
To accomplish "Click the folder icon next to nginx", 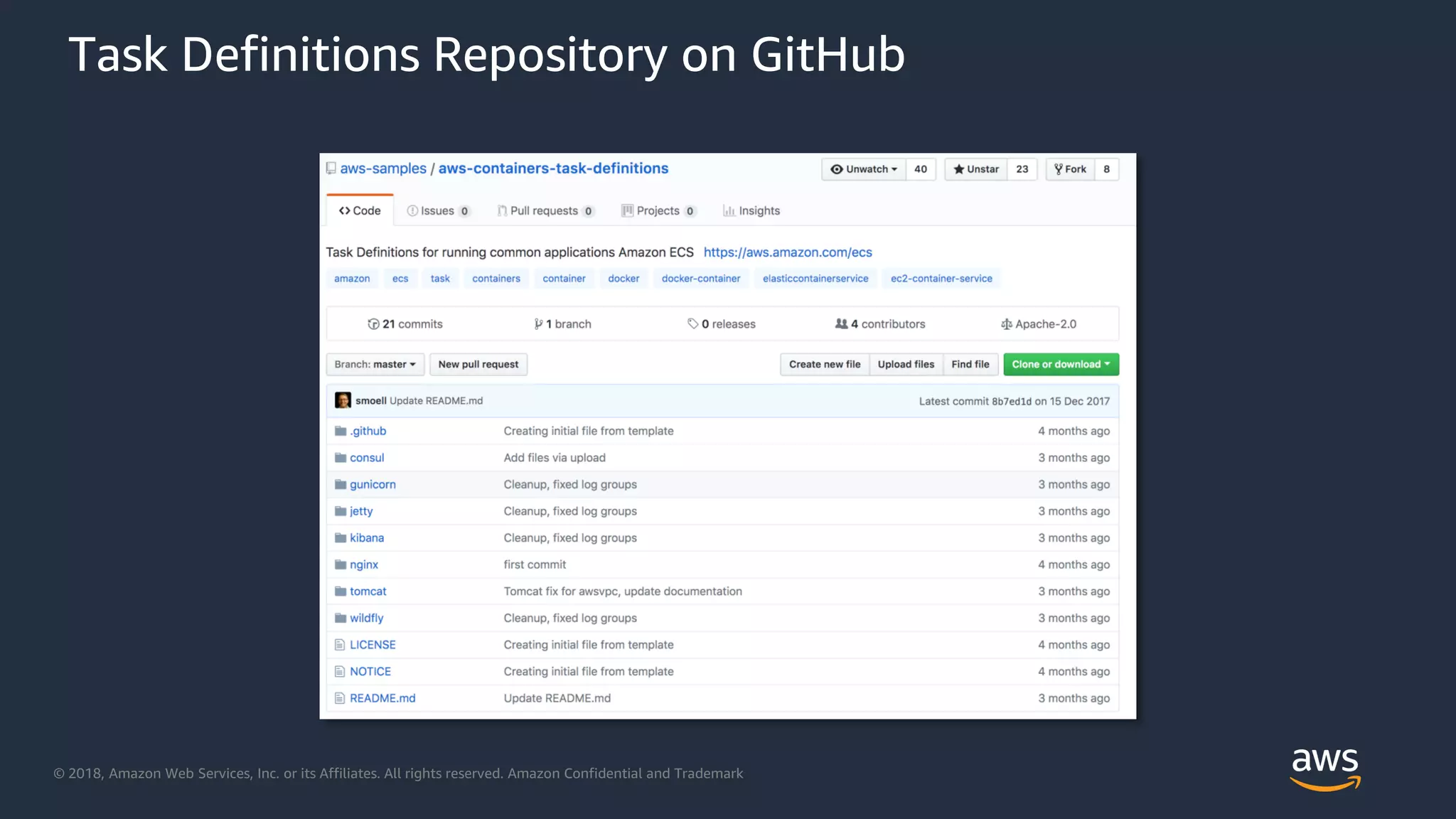I will click(x=341, y=564).
